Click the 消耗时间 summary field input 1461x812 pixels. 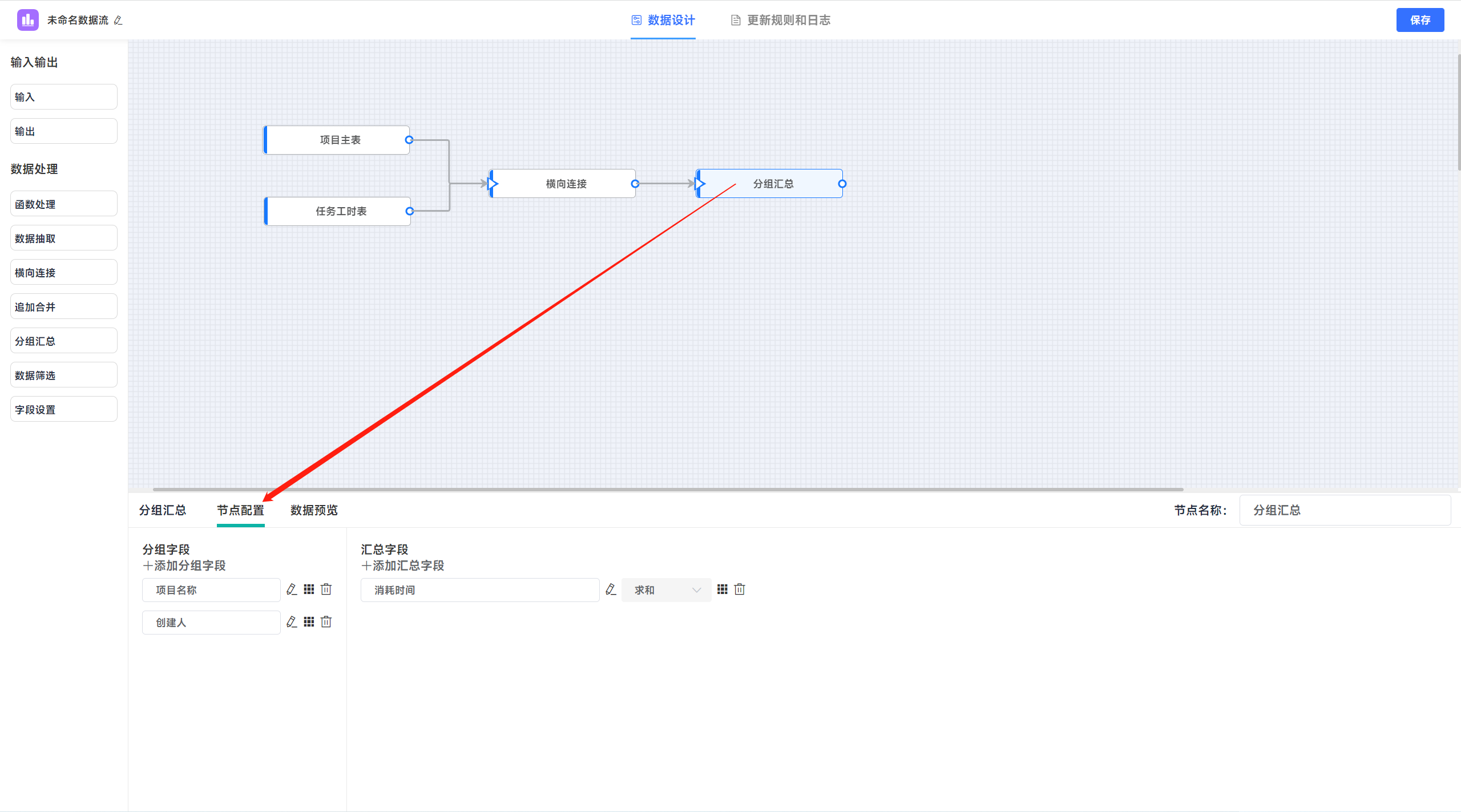[x=480, y=590]
